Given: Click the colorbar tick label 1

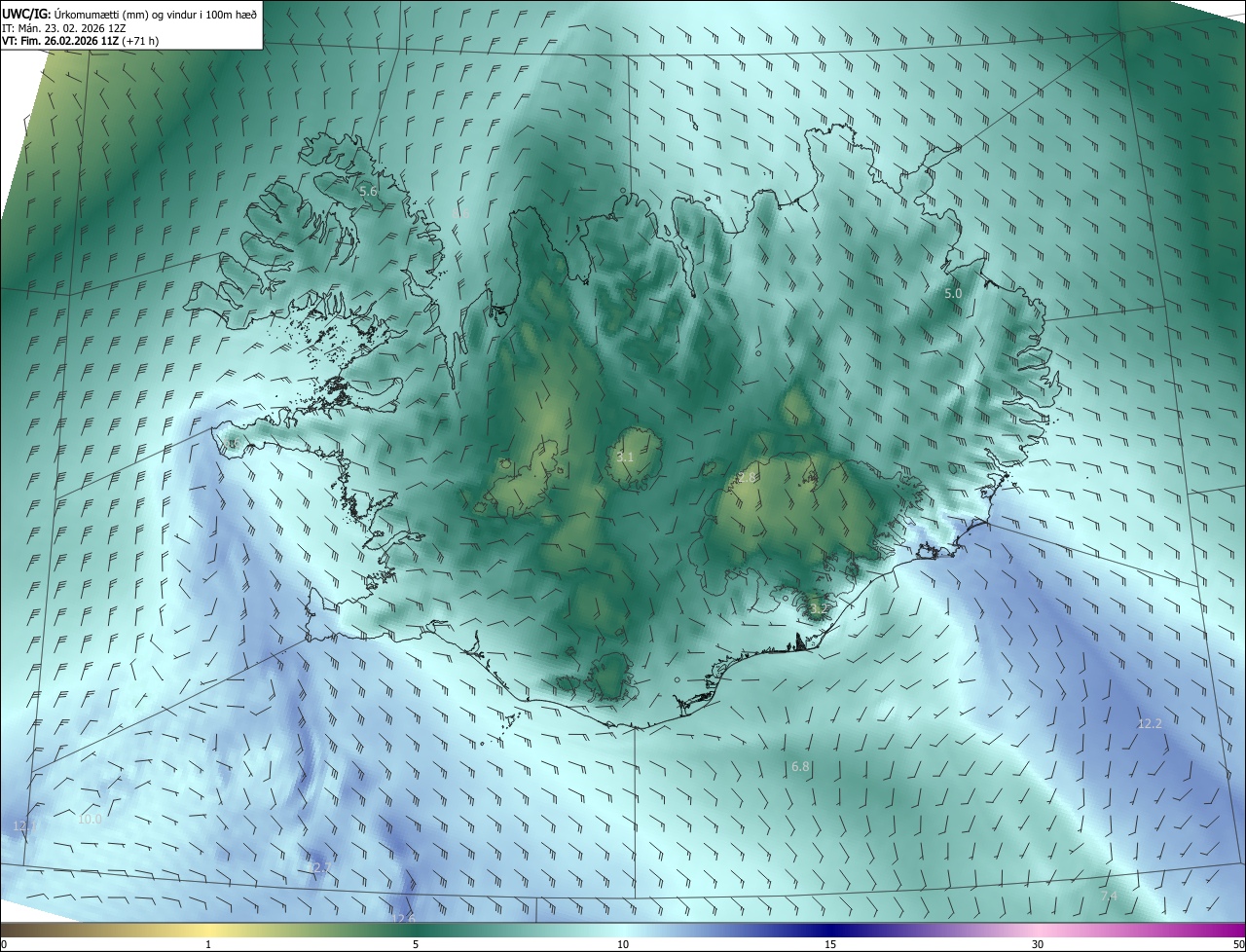Looking at the screenshot, I should pos(208,944).
